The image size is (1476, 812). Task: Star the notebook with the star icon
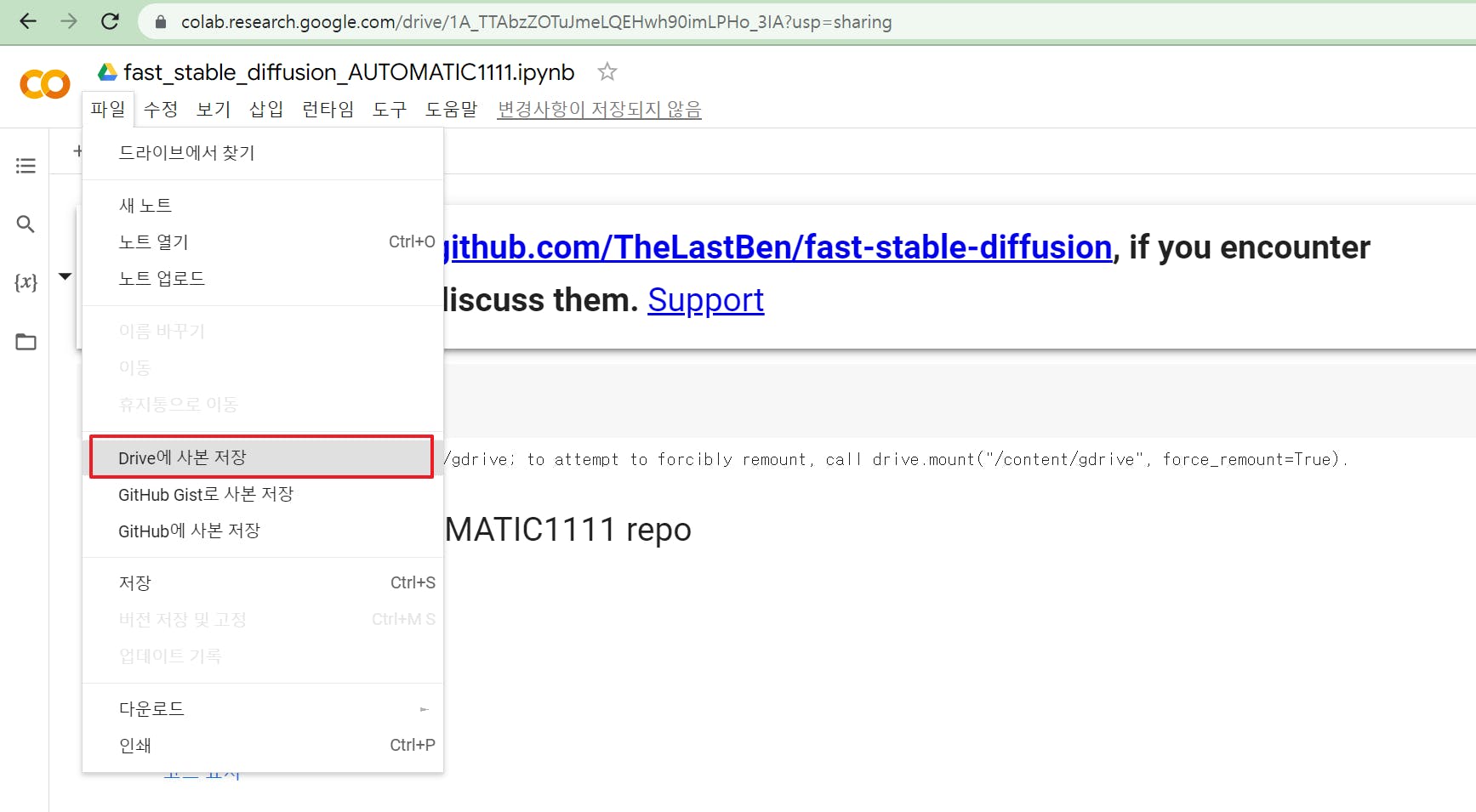[x=607, y=71]
